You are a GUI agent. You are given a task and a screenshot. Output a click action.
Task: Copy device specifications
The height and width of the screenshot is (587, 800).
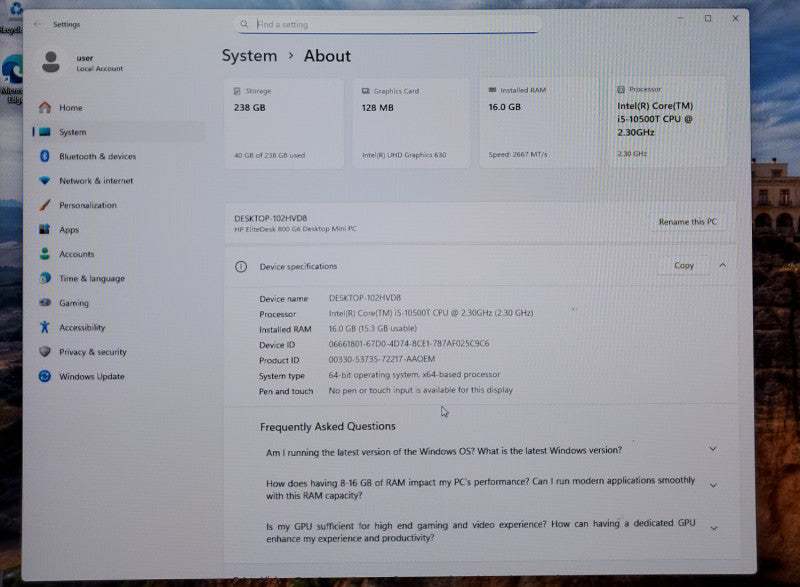pyautogui.click(x=684, y=265)
